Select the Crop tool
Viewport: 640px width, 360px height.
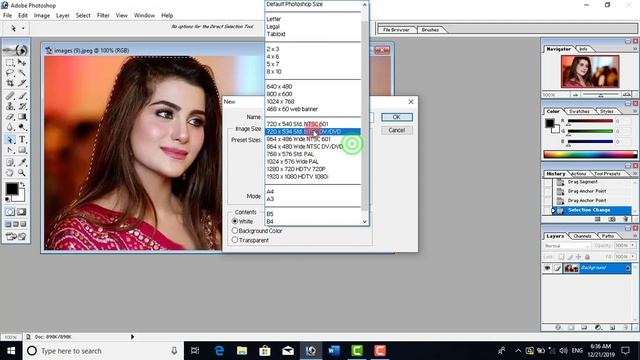pyautogui.click(x=10, y=83)
